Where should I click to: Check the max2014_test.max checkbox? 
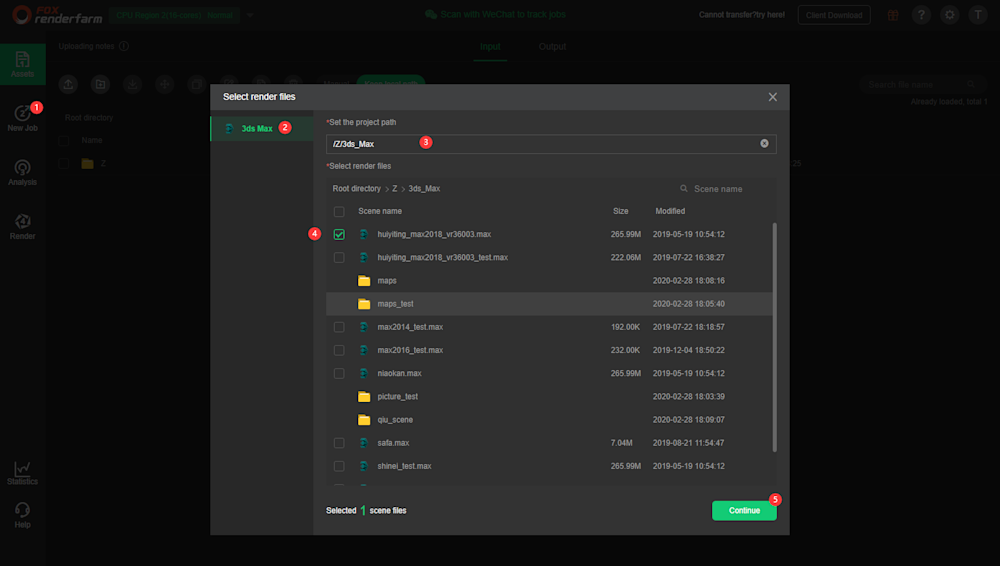339,327
